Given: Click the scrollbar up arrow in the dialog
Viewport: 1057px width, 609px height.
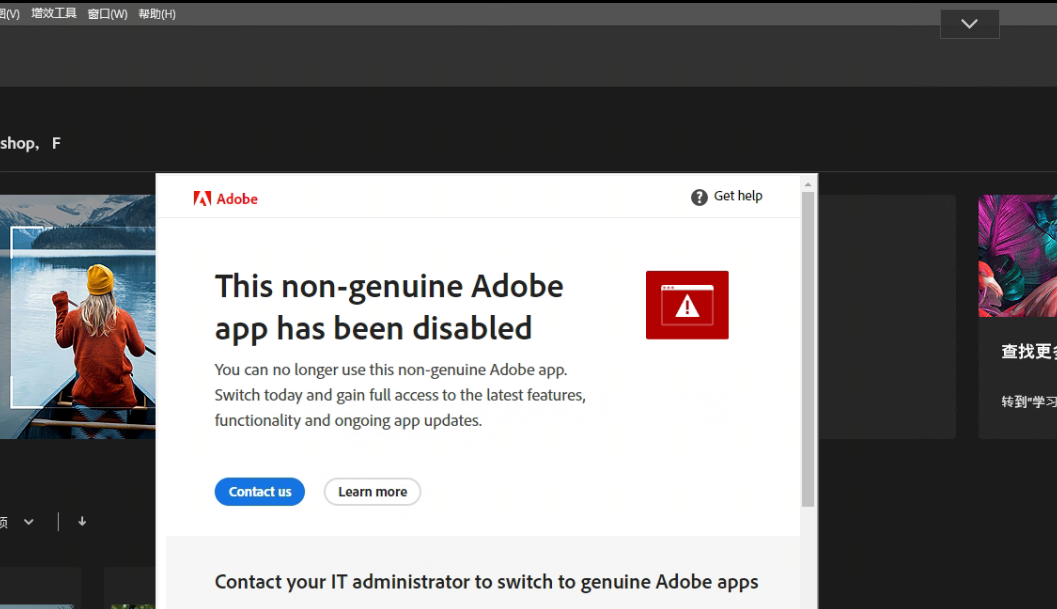Looking at the screenshot, I should click(808, 183).
